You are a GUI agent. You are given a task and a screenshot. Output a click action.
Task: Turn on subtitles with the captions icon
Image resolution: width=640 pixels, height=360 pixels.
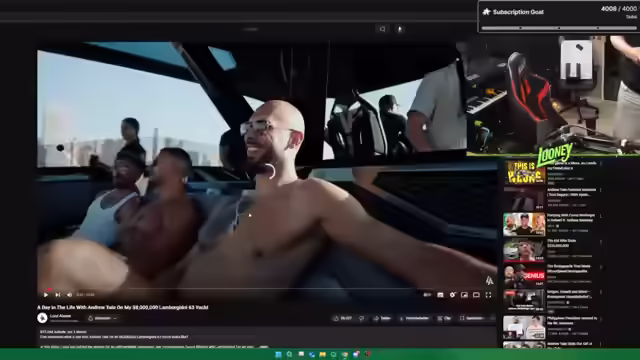440,295
